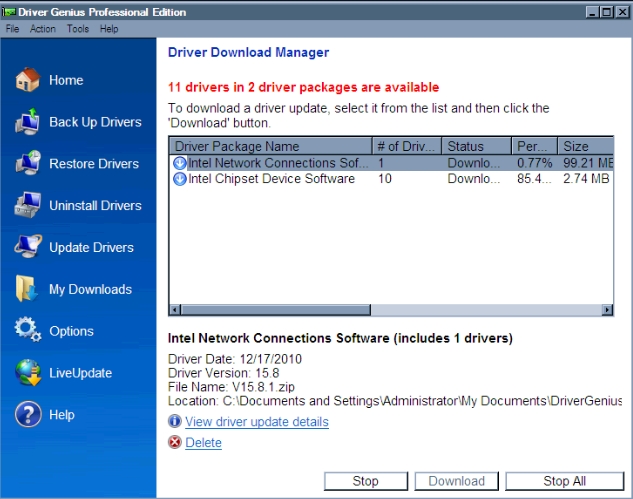This screenshot has height=499, width=633.
Task: Select Intel Chipset Device Software row
Action: tap(271, 179)
